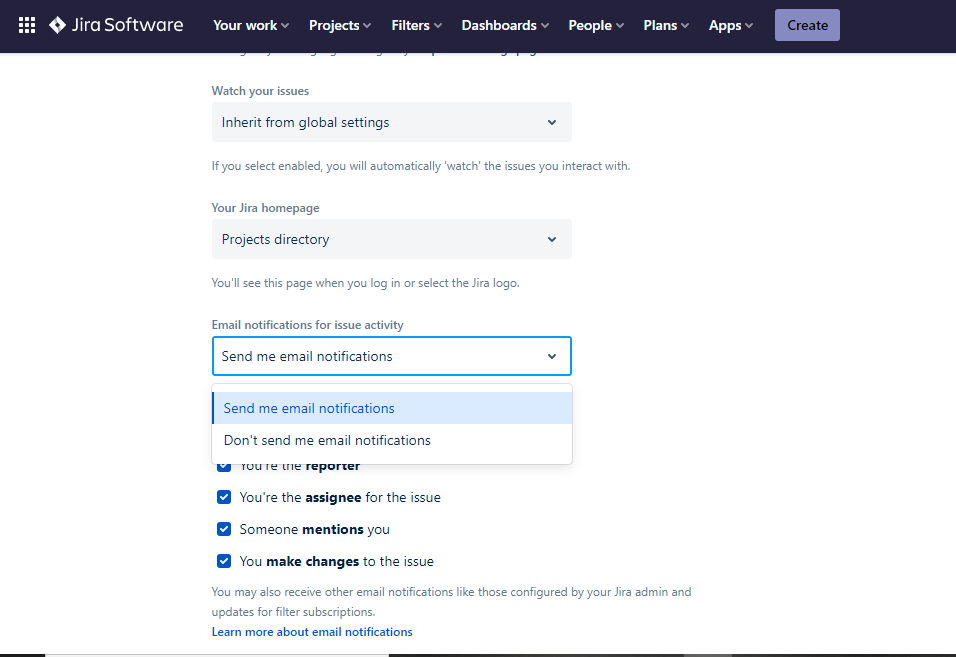Viewport: 956px width, 657px height.
Task: Click chevron in Inherit from global settings
Action: tap(552, 123)
